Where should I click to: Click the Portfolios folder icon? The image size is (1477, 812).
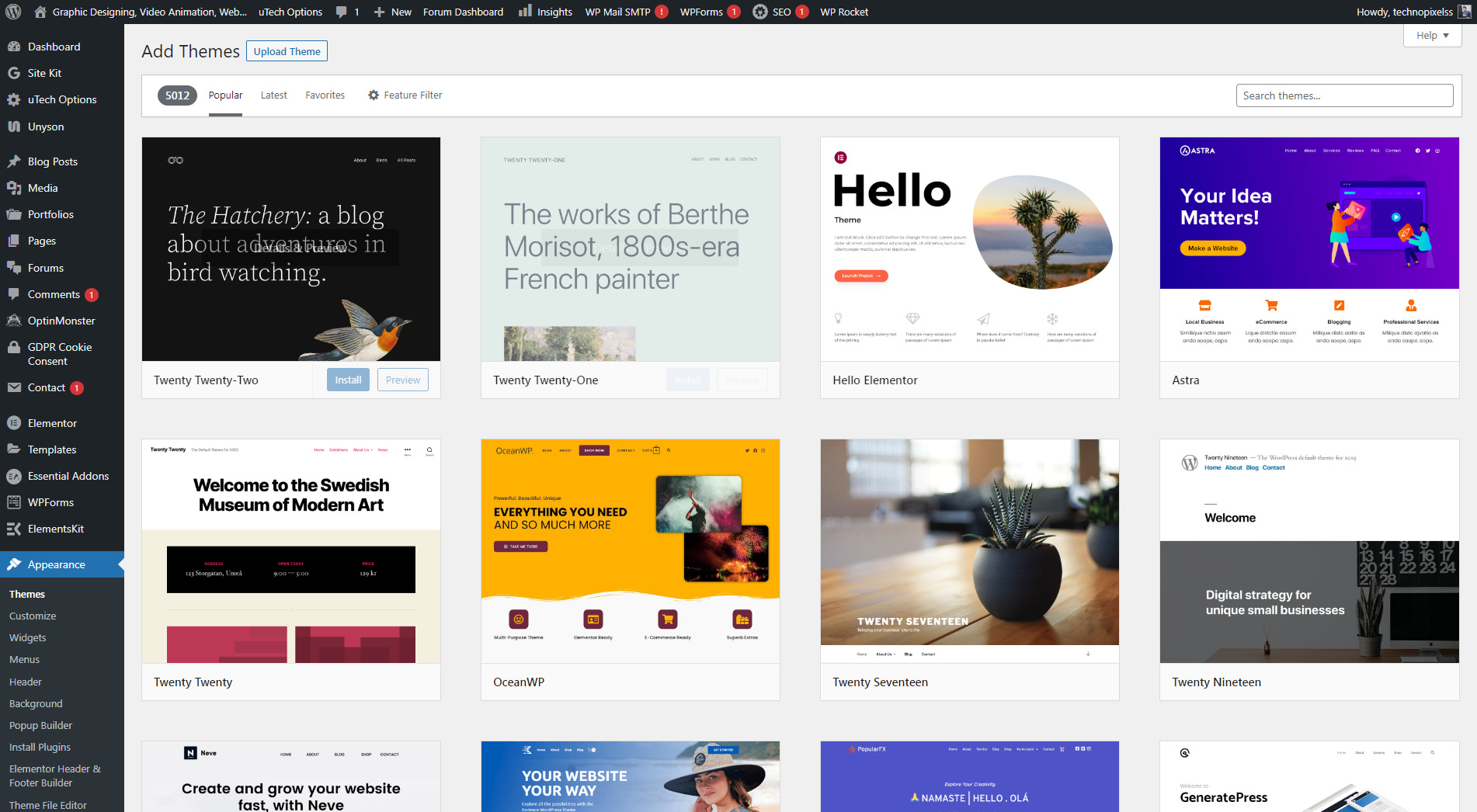[14, 214]
